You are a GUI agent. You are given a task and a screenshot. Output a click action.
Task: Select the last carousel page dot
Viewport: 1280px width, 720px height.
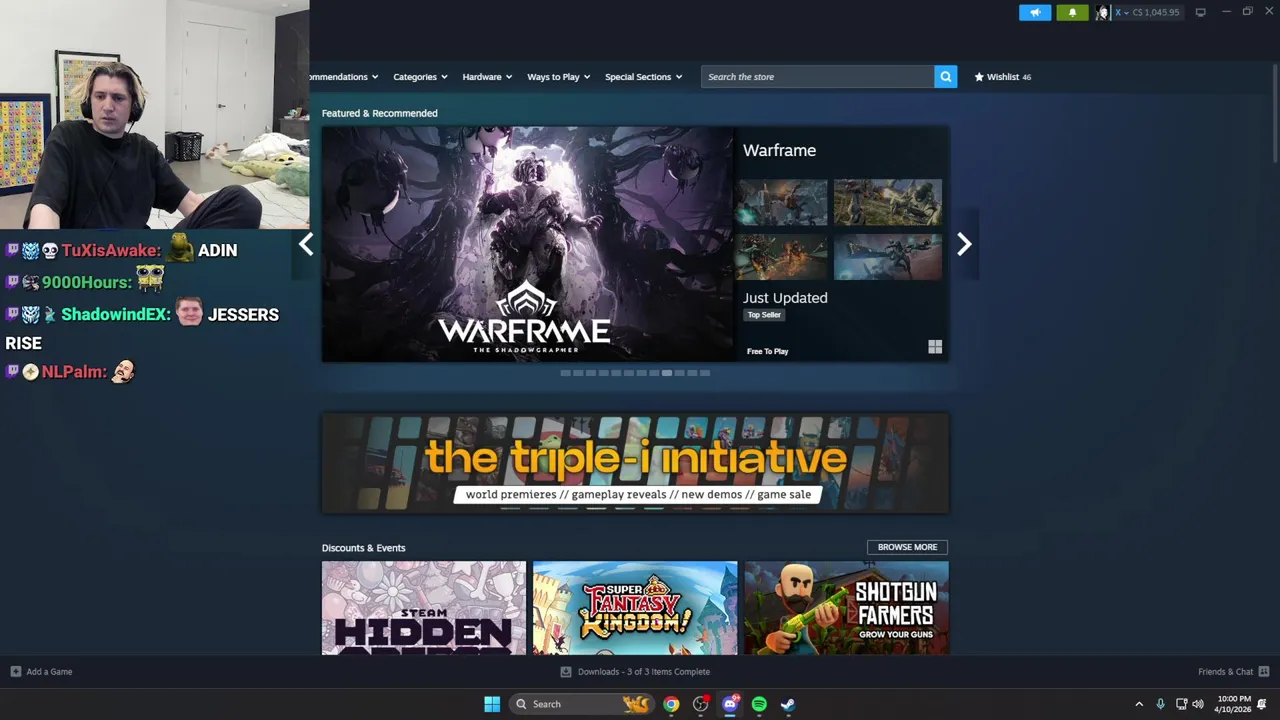coord(705,373)
